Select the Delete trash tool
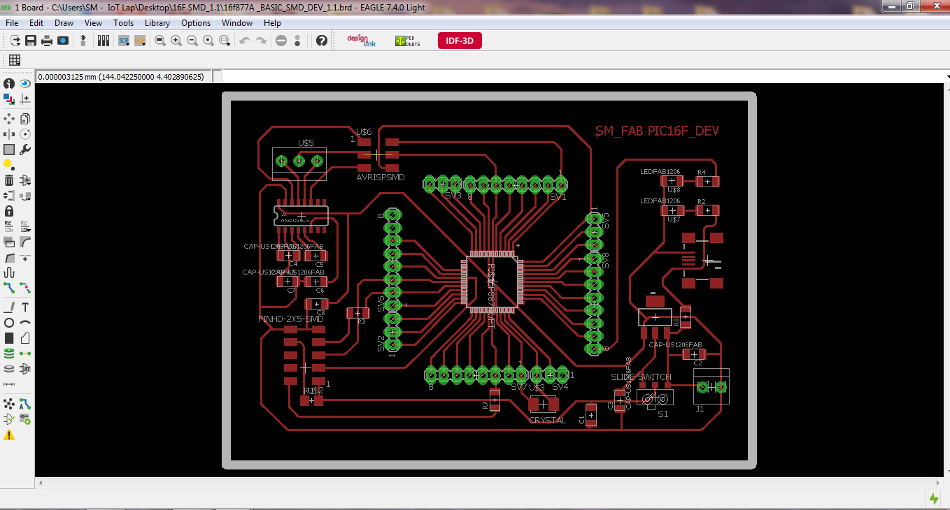Screen dimensions: 950x510 point(9,180)
